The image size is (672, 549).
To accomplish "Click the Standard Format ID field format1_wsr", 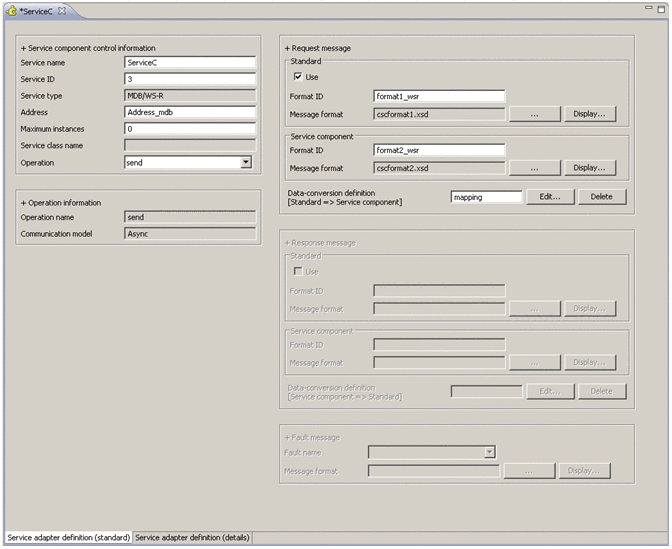I will pos(438,97).
